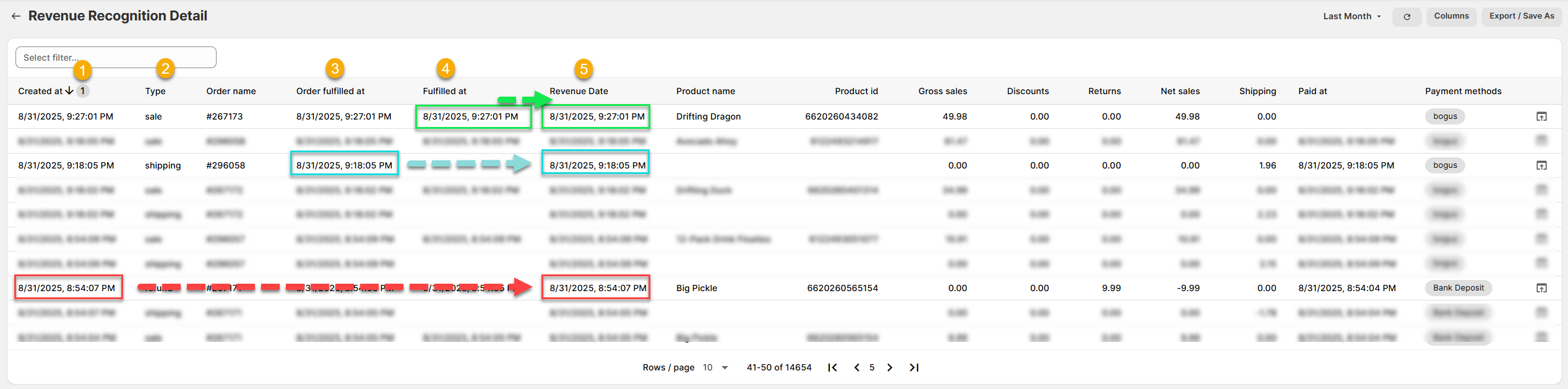Open detail icon for Big Pickle row
Screen dimensions: 1568x389
1541,288
